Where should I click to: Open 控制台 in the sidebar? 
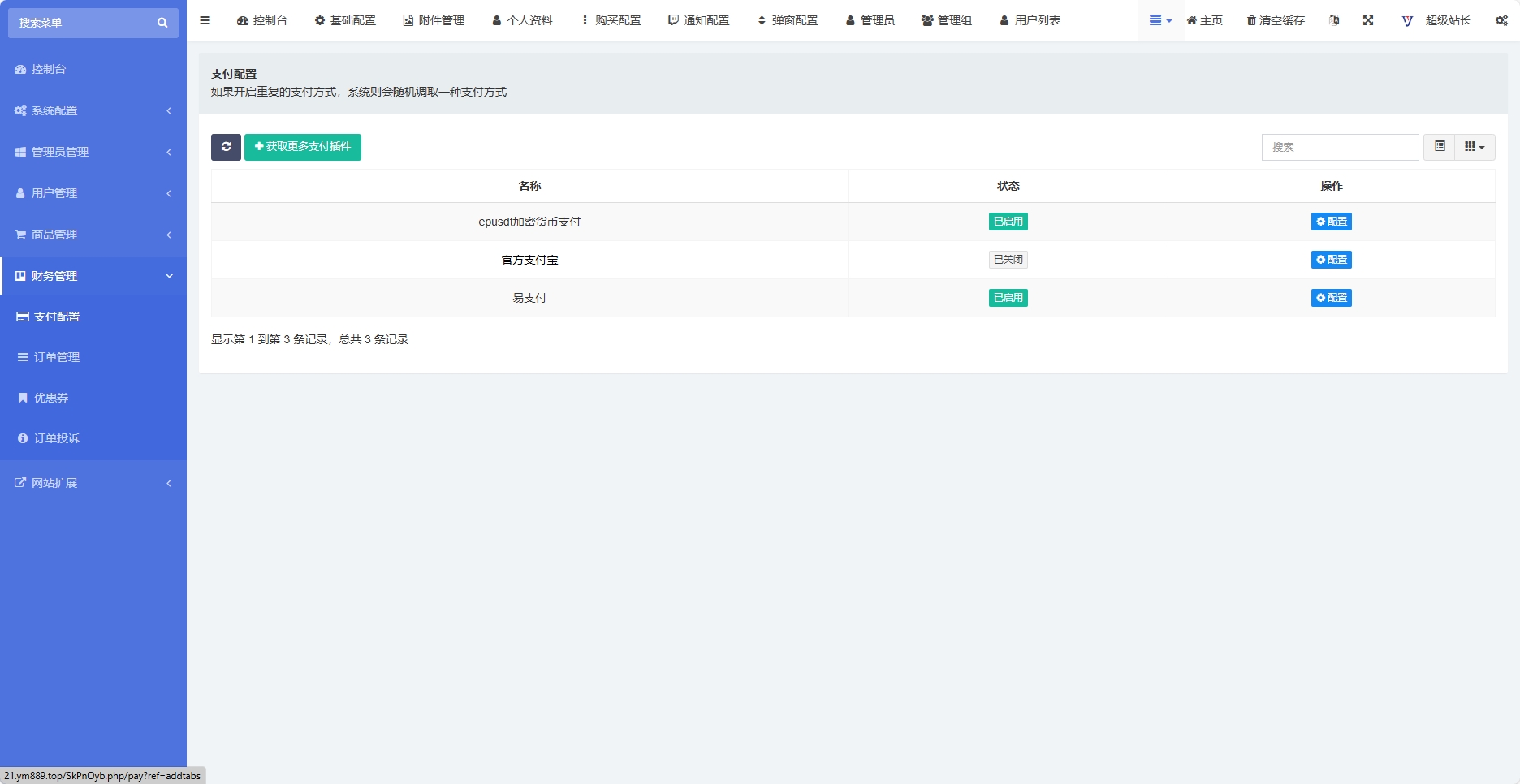click(93, 69)
